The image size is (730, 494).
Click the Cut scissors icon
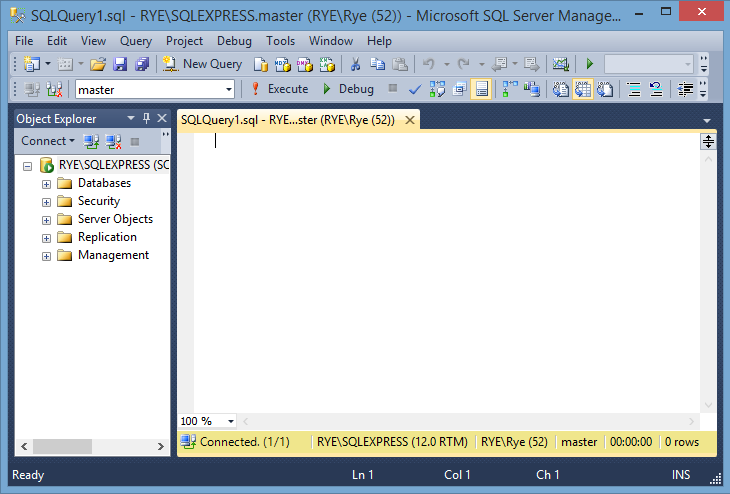click(356, 64)
